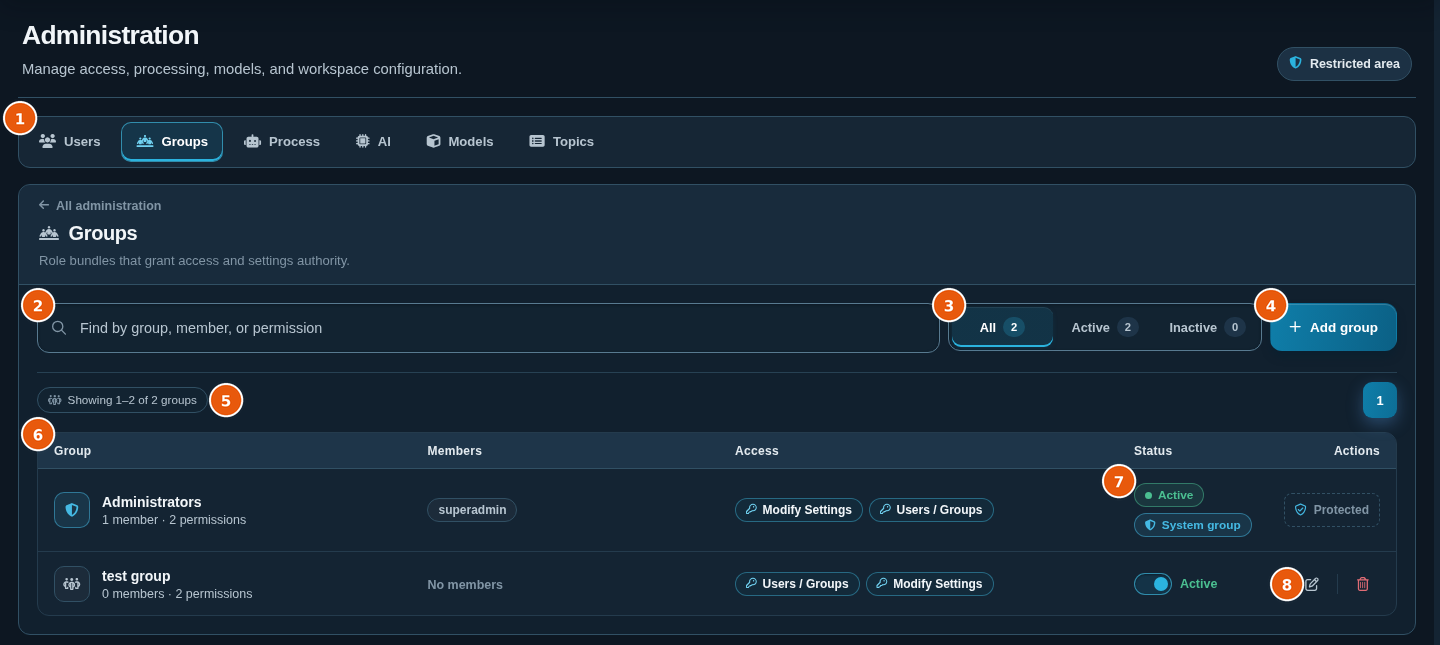Click the Administrators shield icon
Viewport: 1440px width, 645px height.
(x=72, y=510)
